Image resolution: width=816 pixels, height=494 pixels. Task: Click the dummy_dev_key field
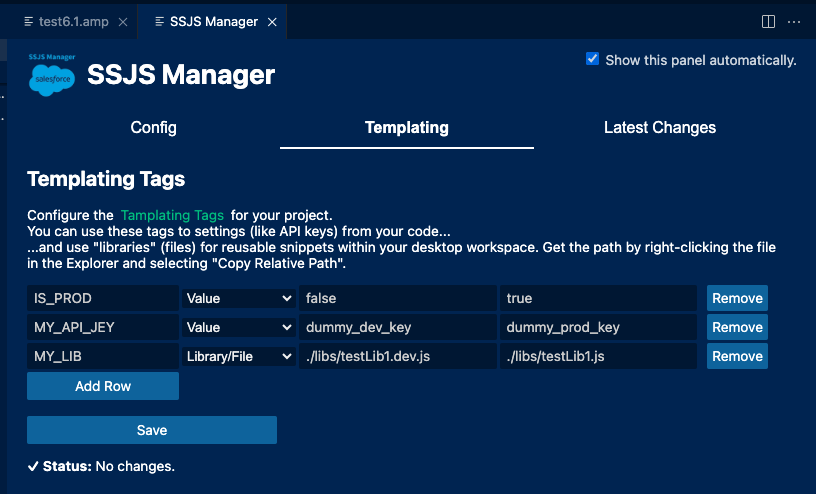[398, 327]
